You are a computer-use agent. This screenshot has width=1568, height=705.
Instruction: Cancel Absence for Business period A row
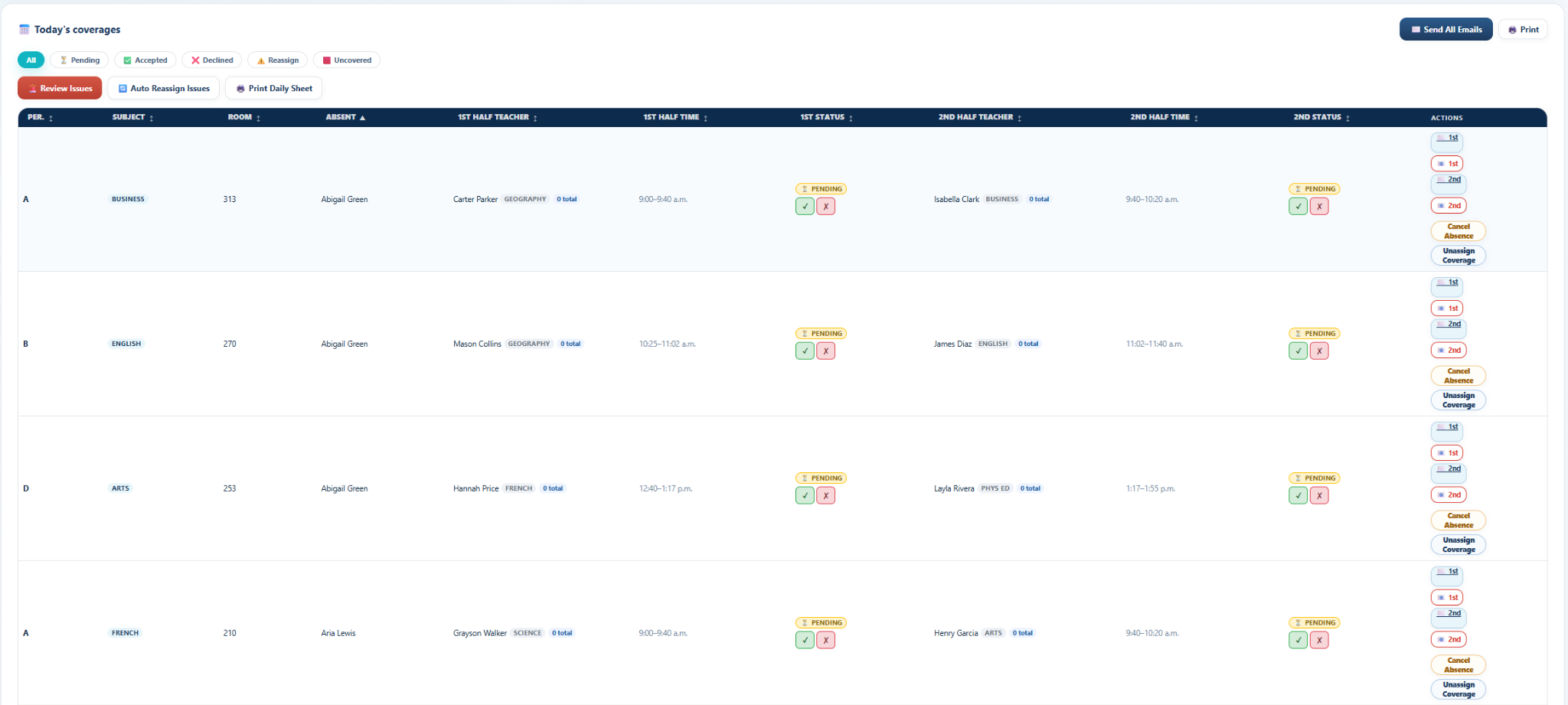1459,231
